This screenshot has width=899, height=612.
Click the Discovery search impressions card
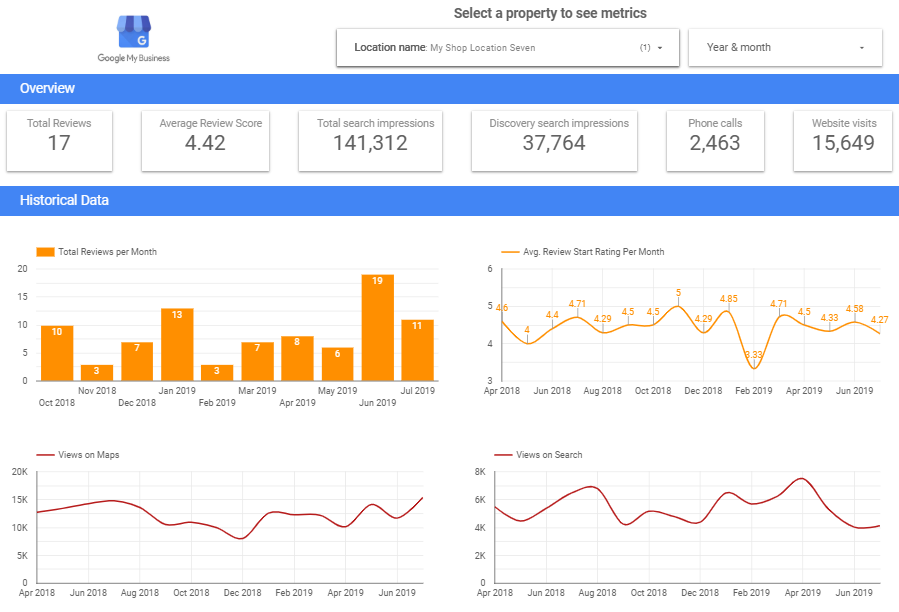click(554, 140)
